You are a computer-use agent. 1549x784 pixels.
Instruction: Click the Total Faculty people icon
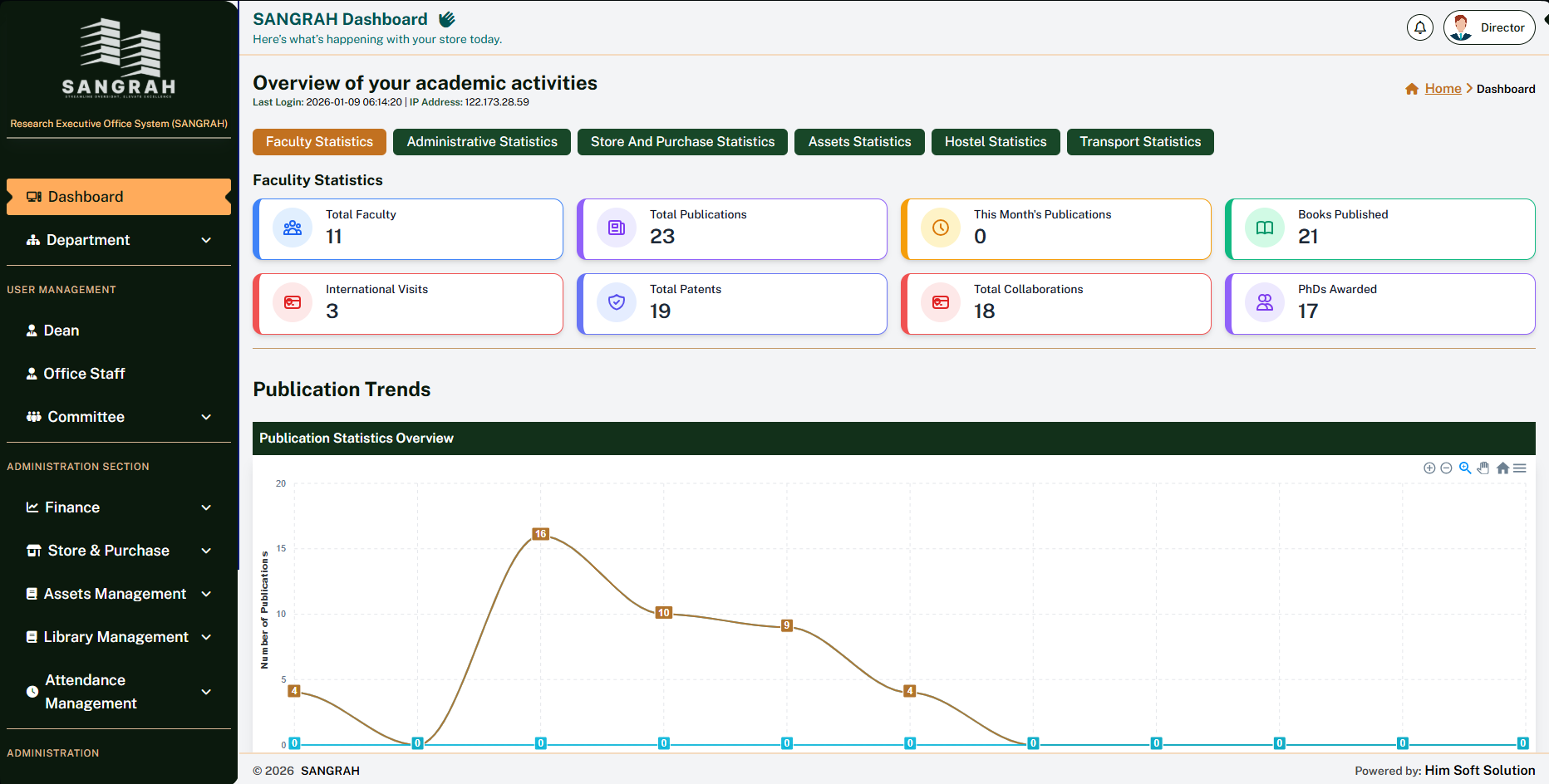[x=293, y=228]
